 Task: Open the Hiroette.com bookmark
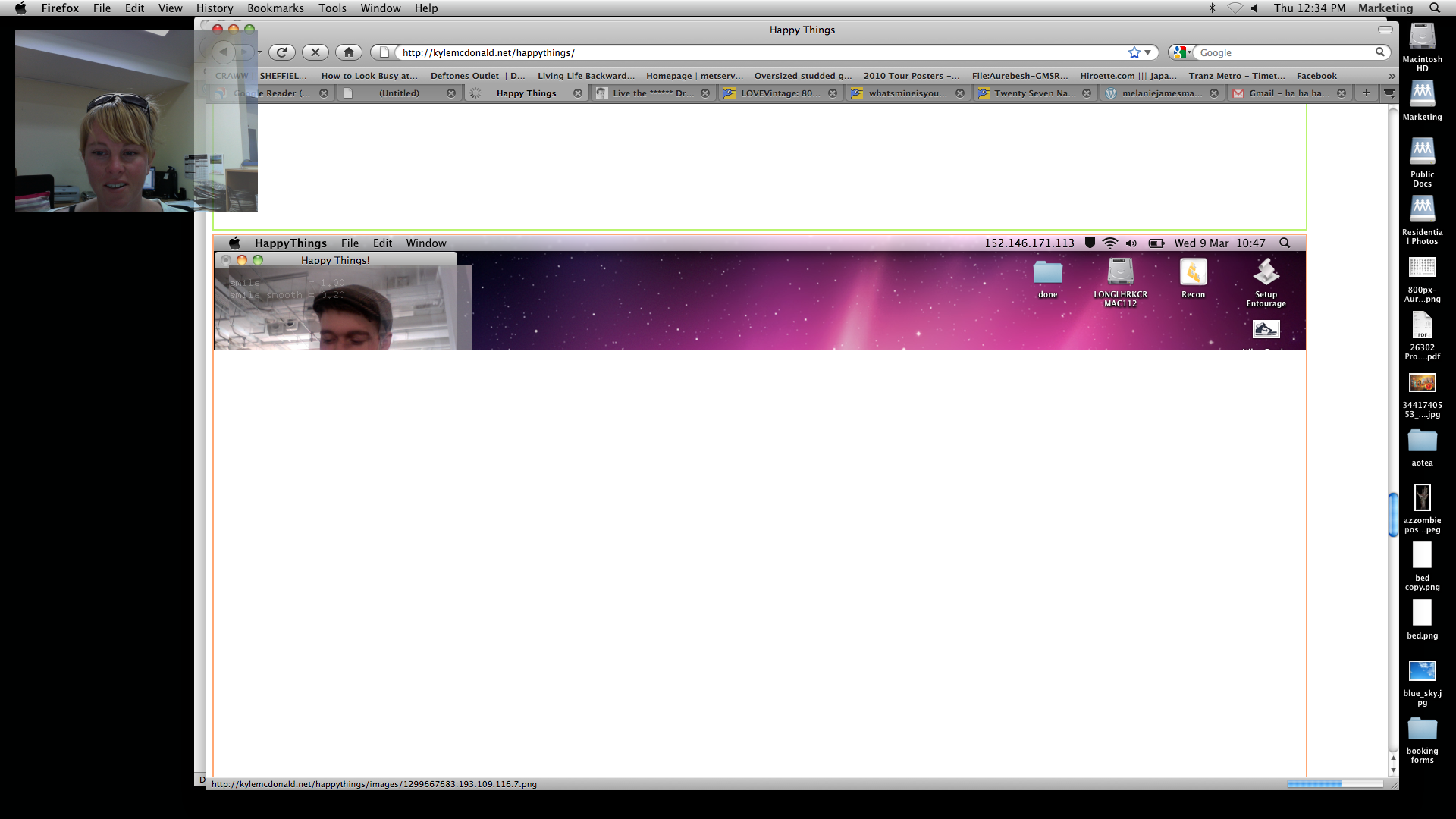(1128, 76)
